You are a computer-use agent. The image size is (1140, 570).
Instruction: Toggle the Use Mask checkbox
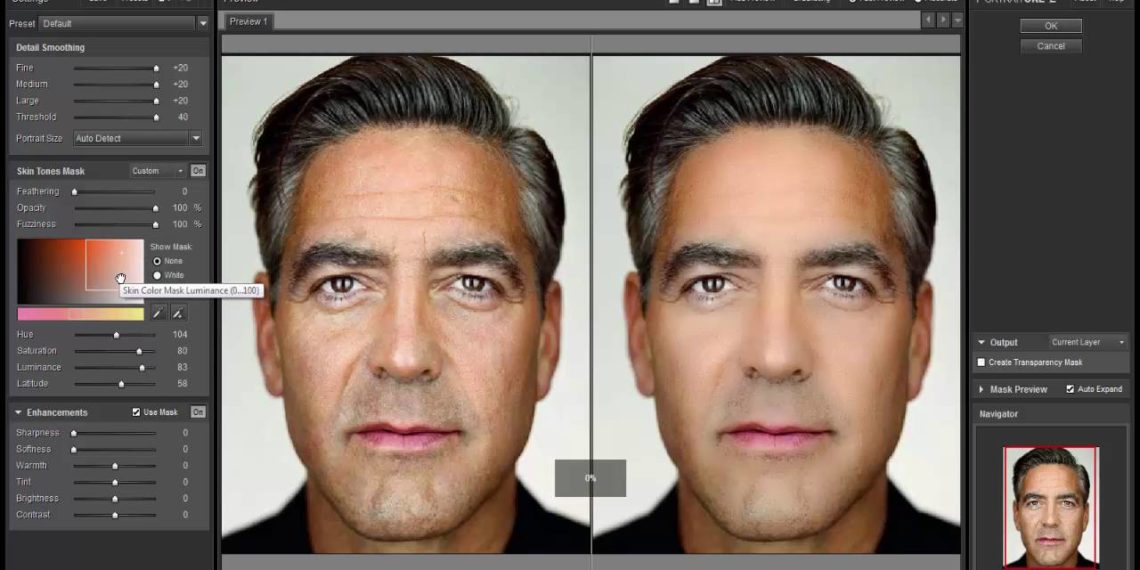tap(136, 412)
